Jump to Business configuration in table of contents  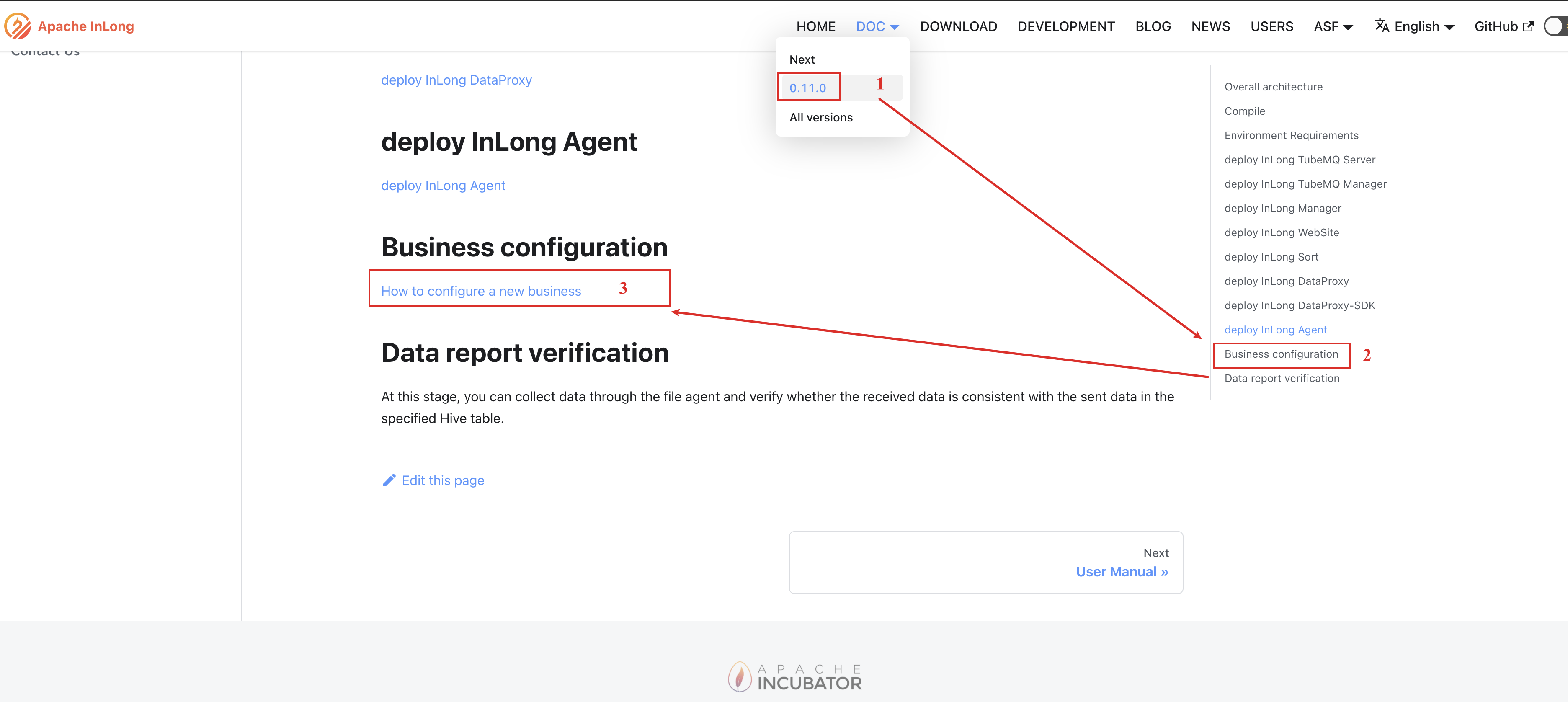click(x=1281, y=354)
